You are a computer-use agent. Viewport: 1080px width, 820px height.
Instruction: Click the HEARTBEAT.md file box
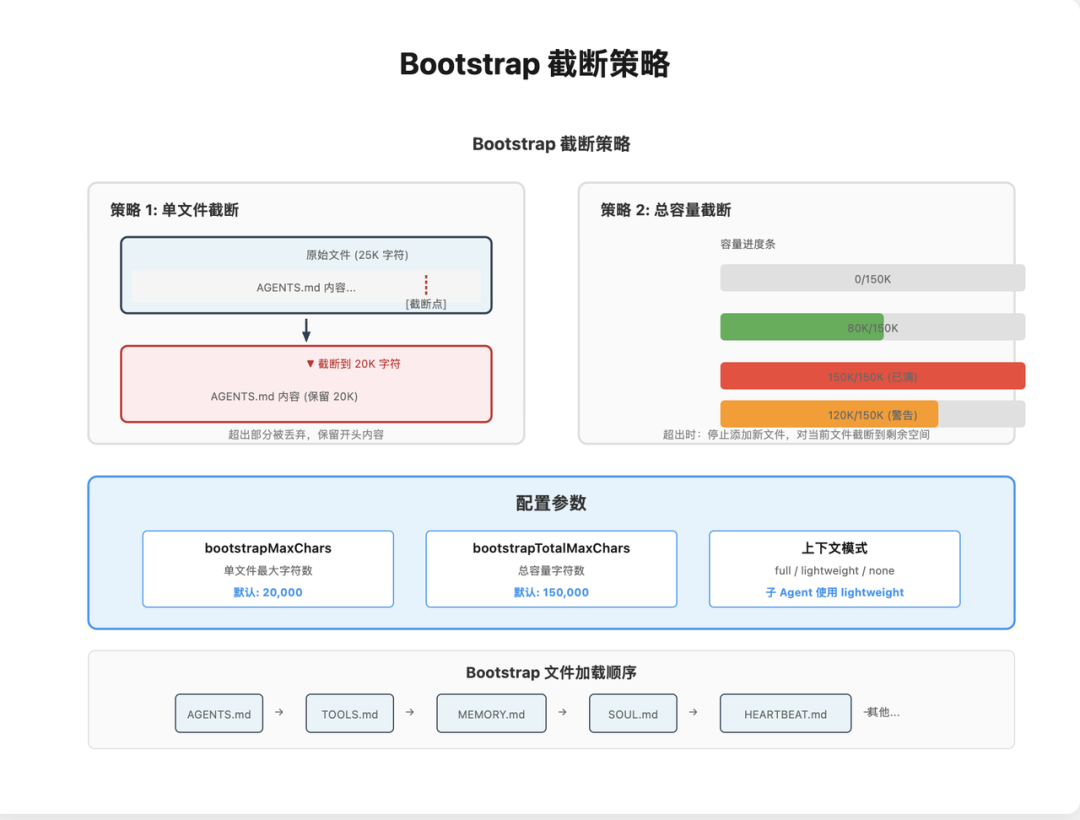[785, 713]
